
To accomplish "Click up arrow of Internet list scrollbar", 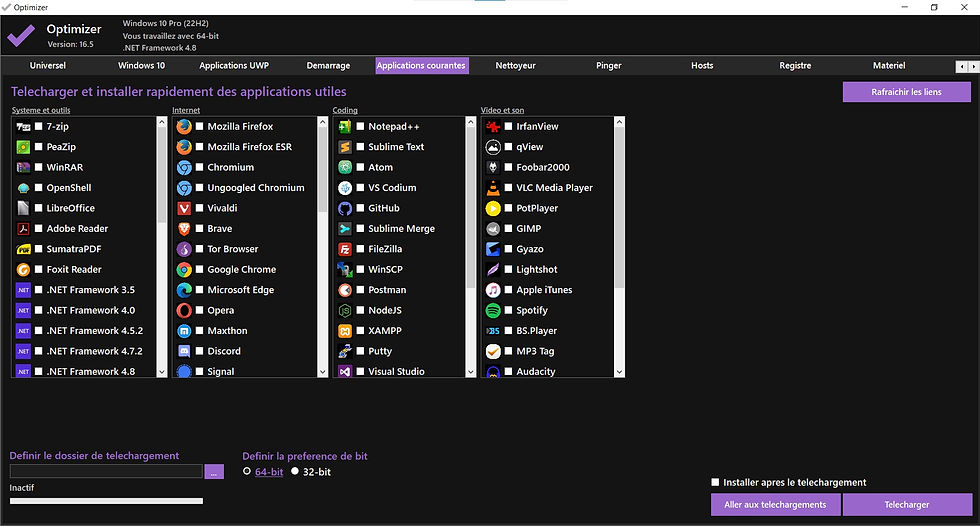I will click(x=322, y=122).
